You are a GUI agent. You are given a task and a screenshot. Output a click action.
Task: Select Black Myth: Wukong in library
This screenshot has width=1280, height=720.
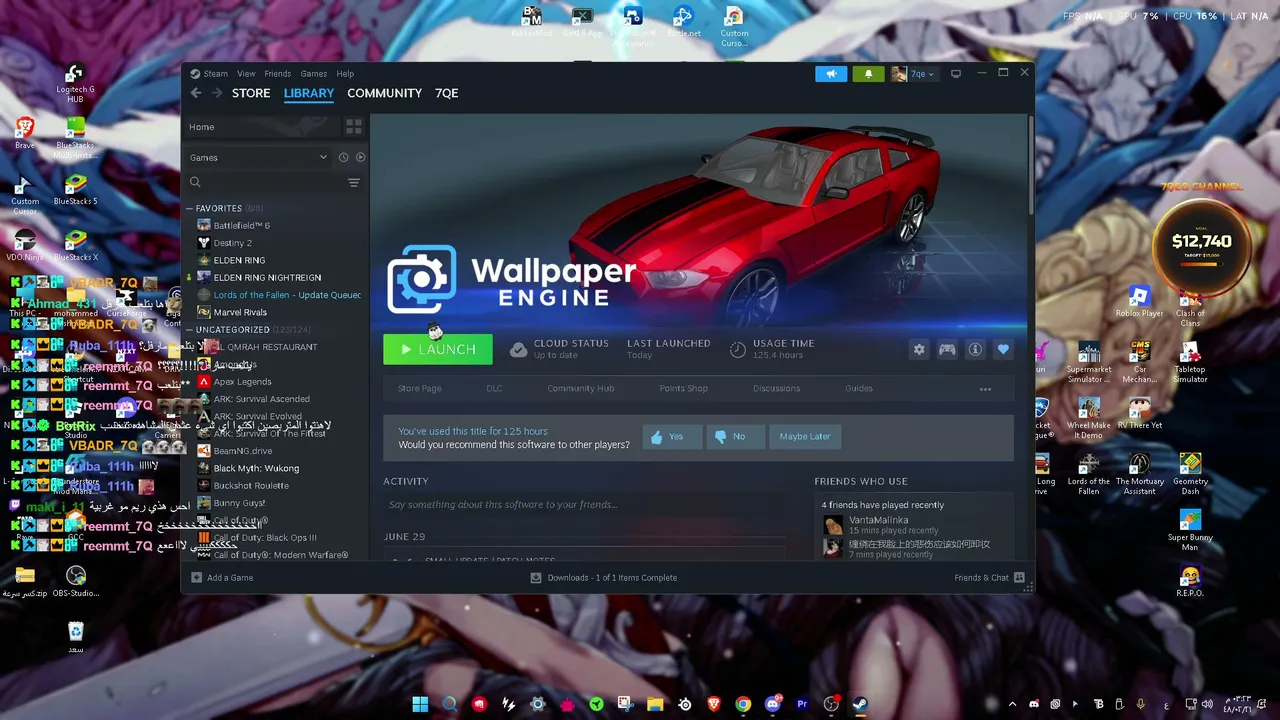[256, 468]
